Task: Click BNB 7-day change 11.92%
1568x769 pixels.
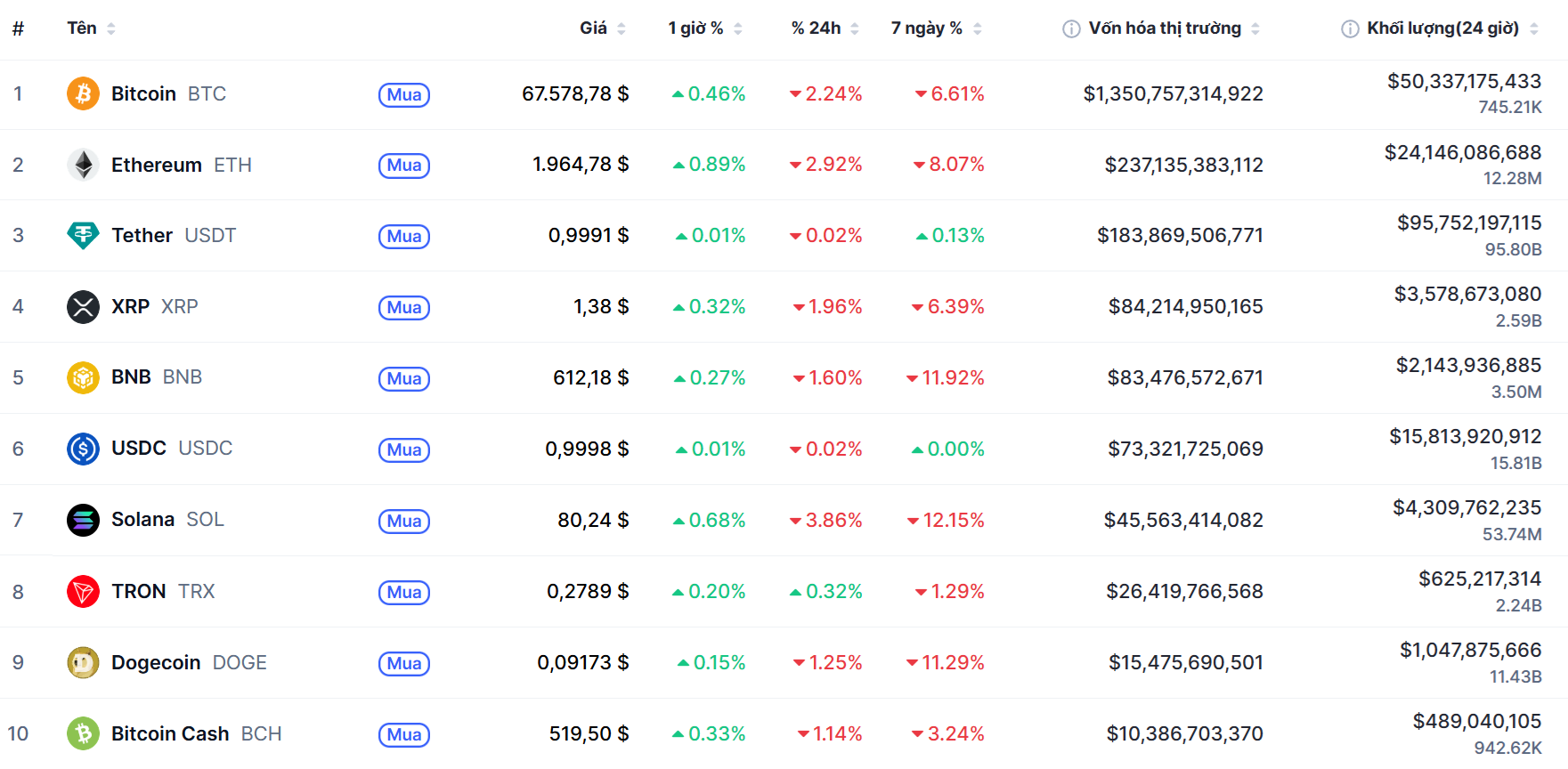Action: point(945,377)
